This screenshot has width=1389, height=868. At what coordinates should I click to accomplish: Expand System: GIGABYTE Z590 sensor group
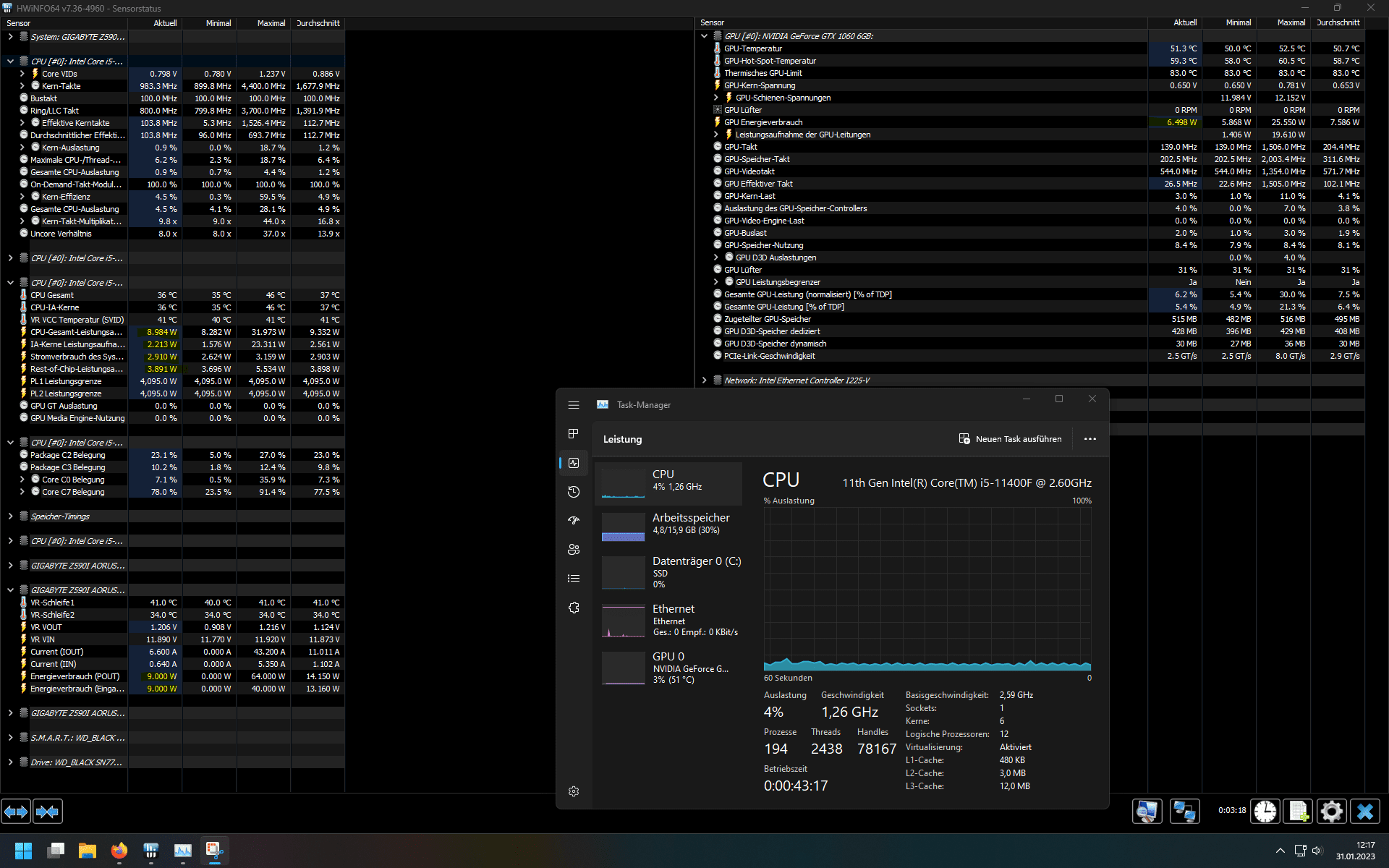10,36
